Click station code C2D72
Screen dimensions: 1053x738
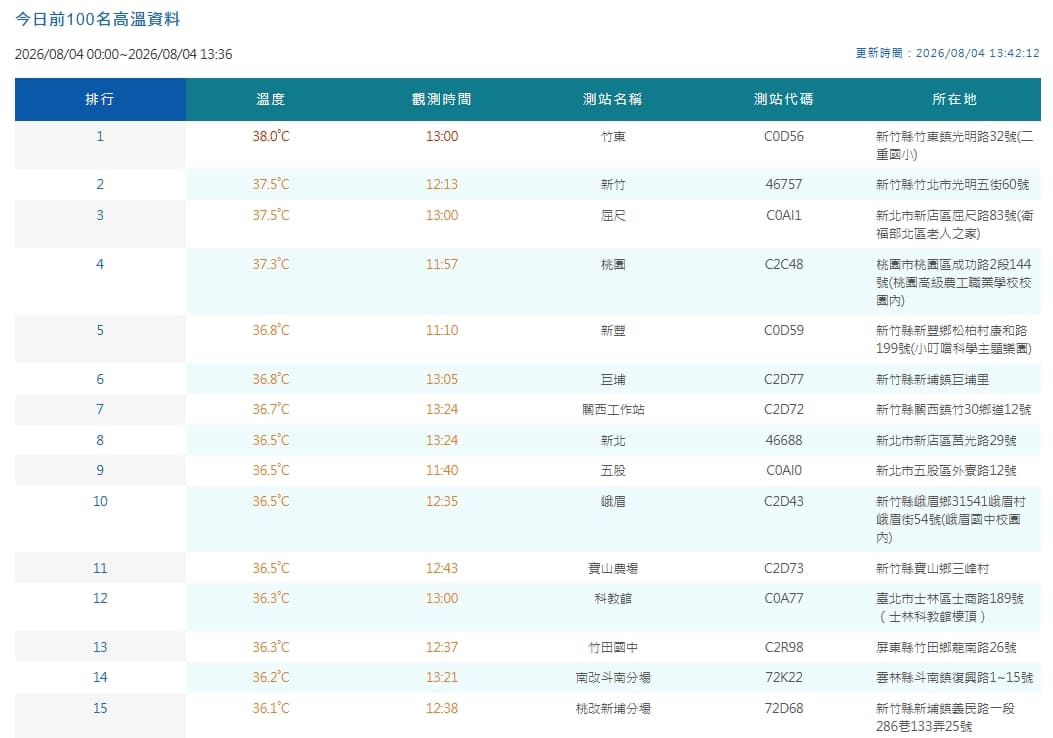[x=784, y=410]
